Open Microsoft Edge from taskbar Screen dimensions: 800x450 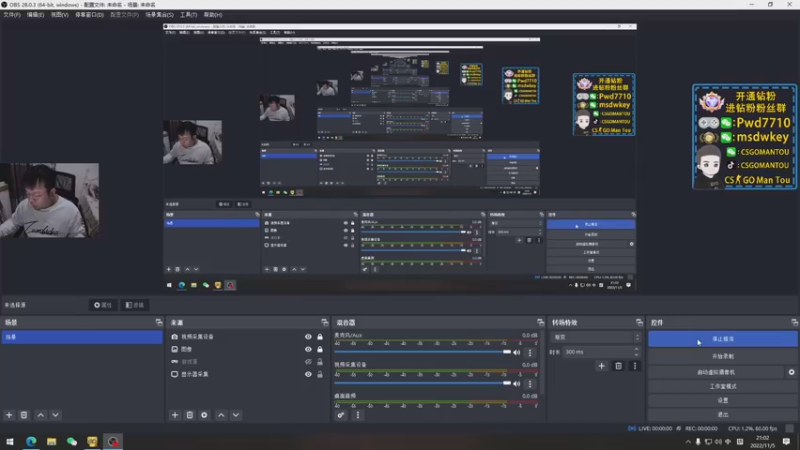[31, 441]
